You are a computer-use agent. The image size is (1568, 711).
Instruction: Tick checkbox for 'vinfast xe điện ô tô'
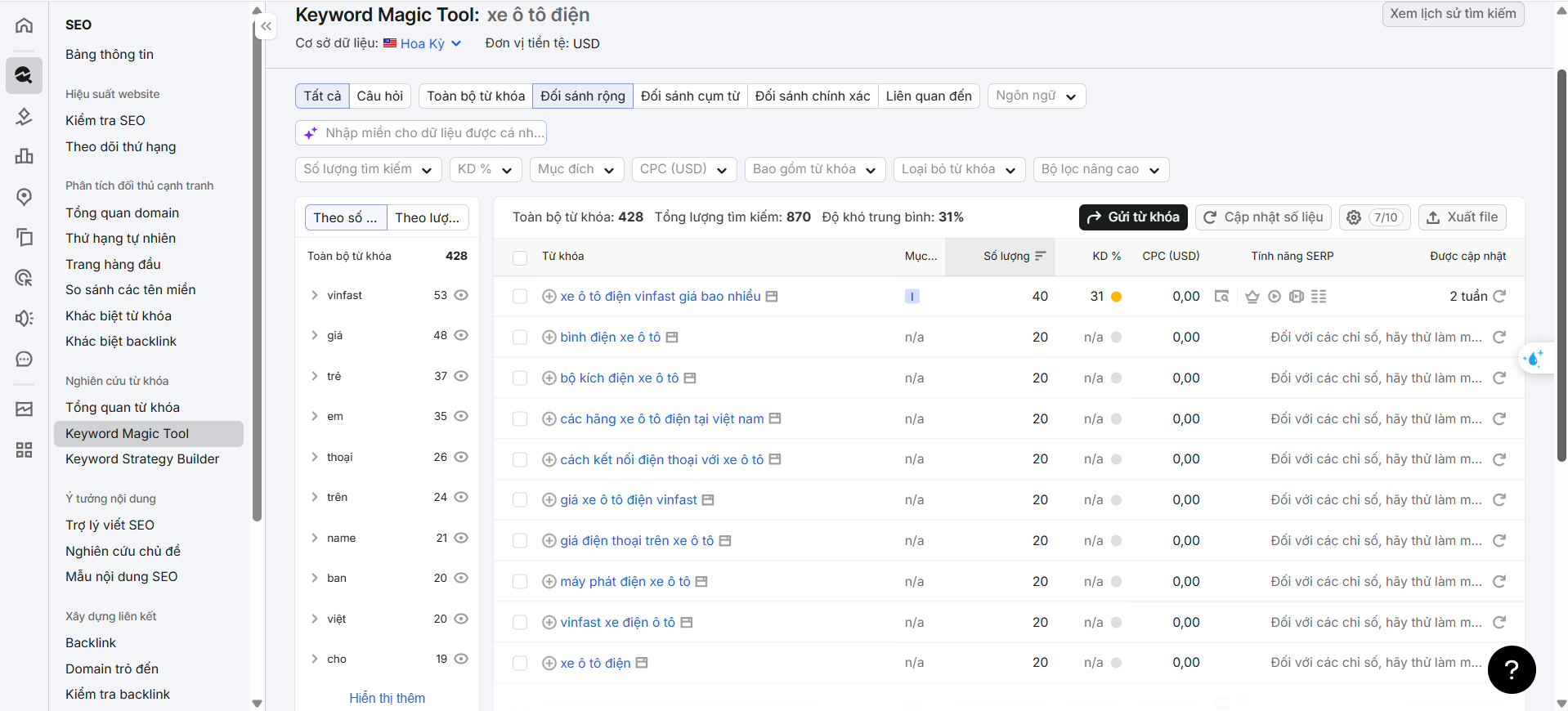(520, 623)
